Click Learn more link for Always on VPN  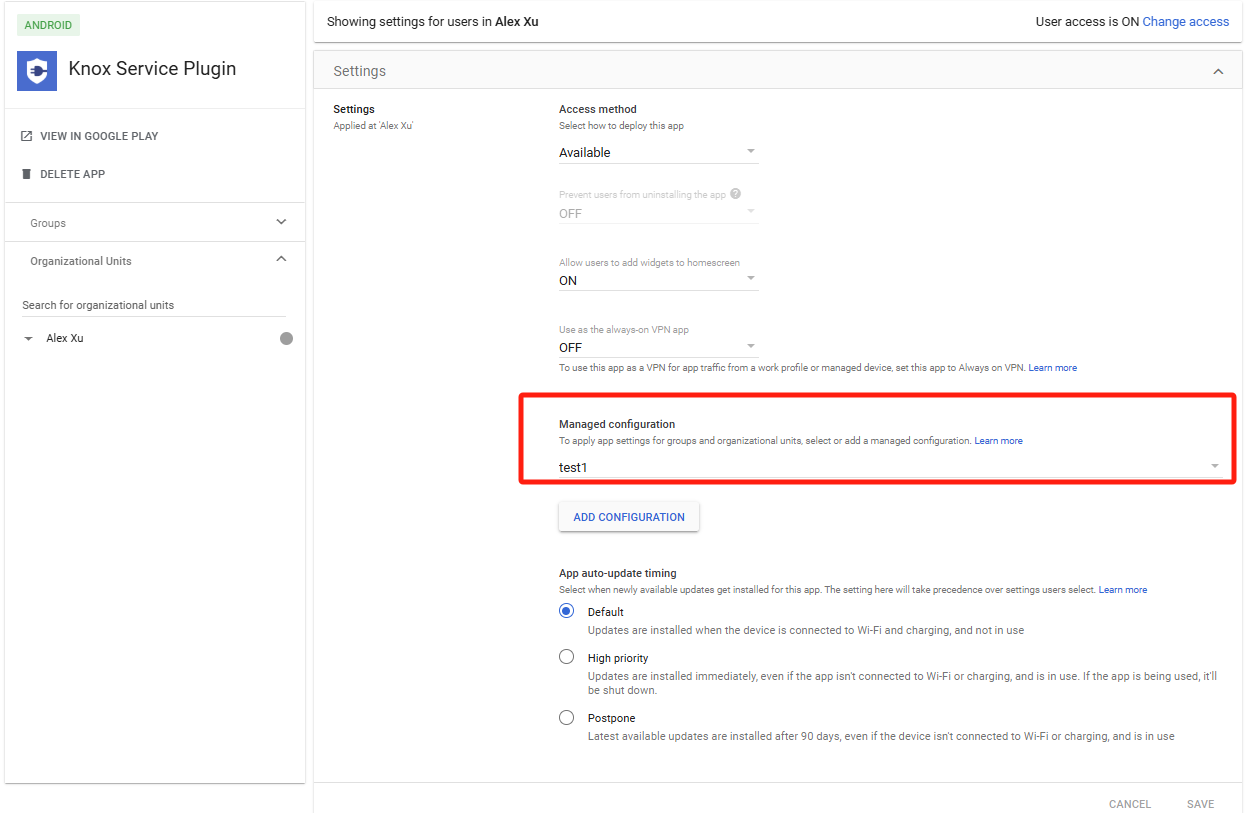pos(1052,368)
